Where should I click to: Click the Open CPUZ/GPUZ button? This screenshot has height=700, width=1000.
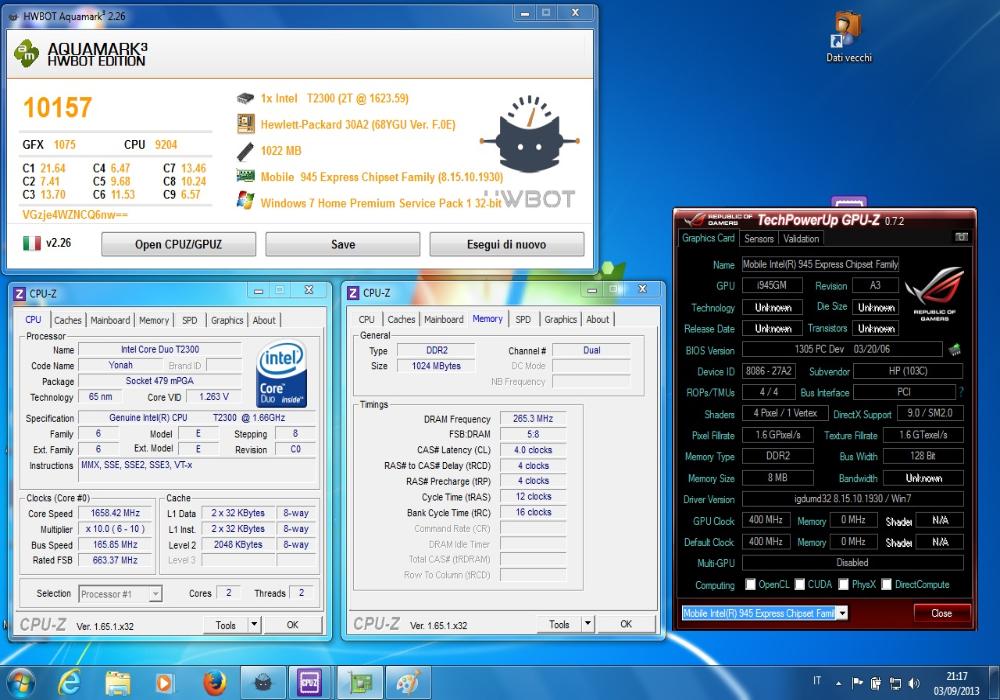[179, 244]
